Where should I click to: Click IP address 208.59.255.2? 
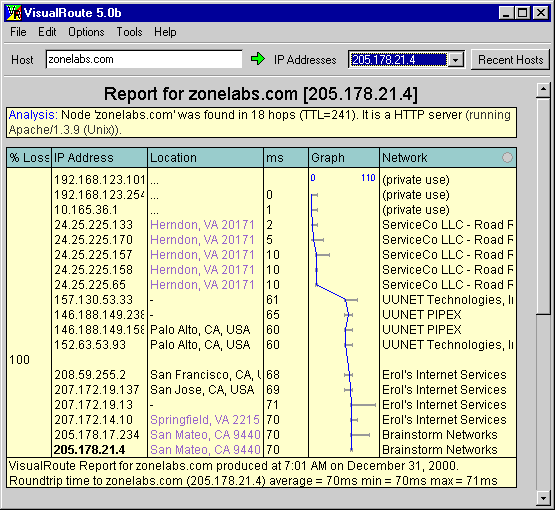pyautogui.click(x=90, y=375)
